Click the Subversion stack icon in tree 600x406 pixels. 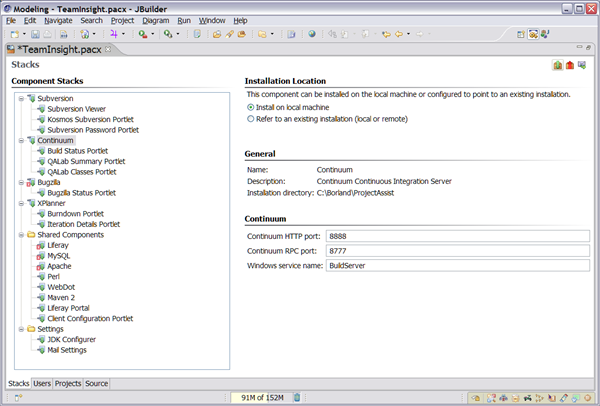coord(31,98)
